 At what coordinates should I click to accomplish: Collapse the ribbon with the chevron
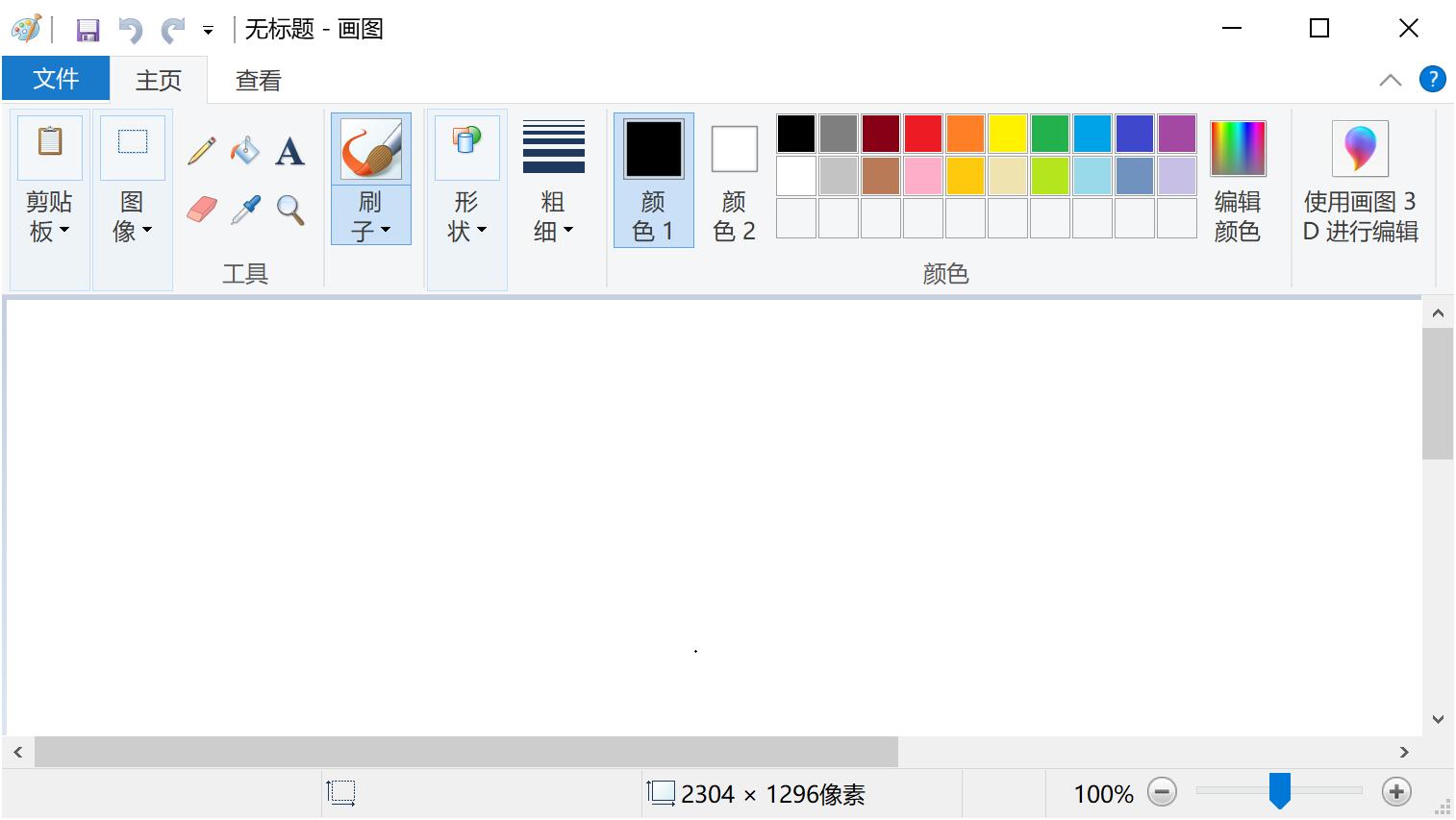coord(1390,81)
